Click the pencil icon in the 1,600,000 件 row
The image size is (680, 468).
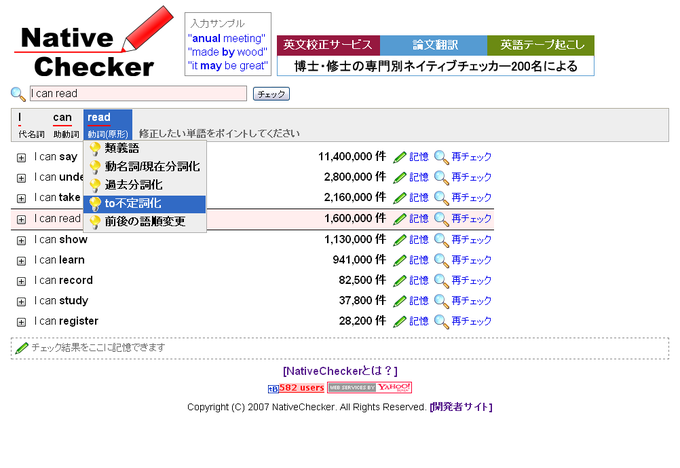coord(399,219)
